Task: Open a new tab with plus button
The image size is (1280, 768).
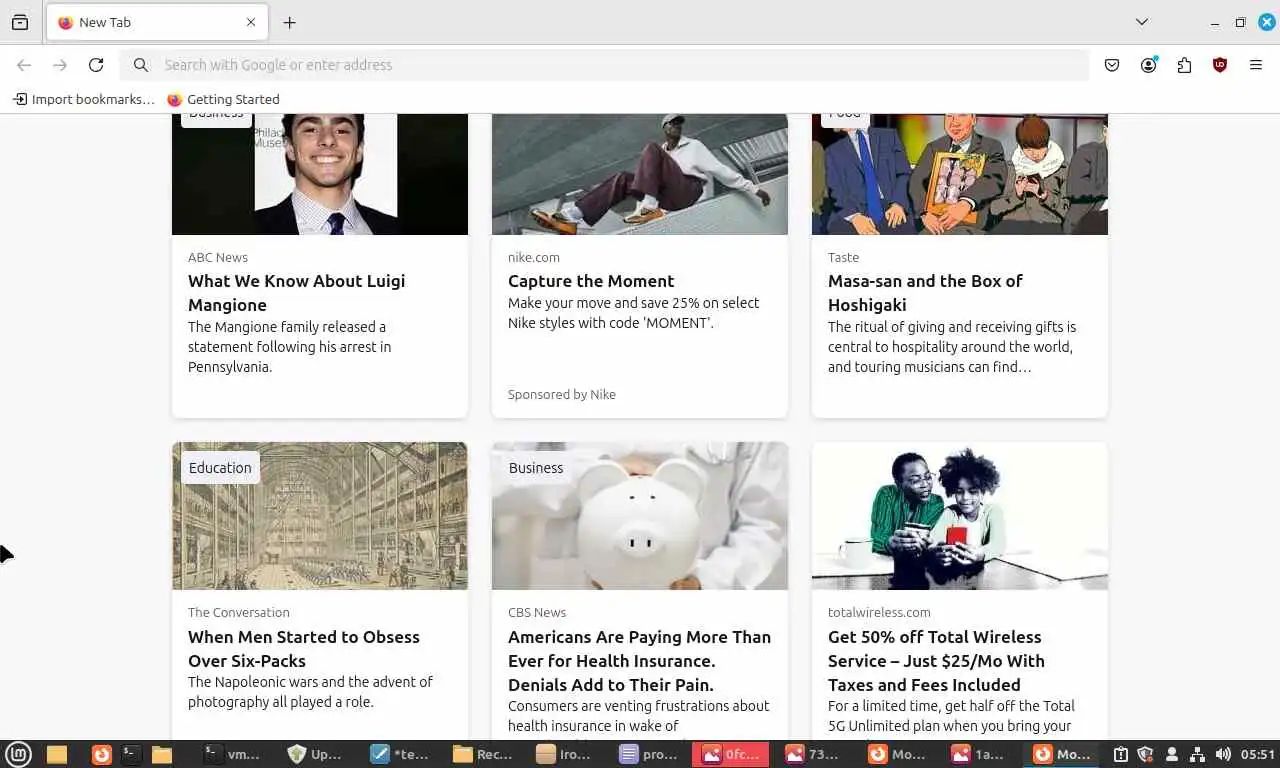Action: [x=289, y=22]
